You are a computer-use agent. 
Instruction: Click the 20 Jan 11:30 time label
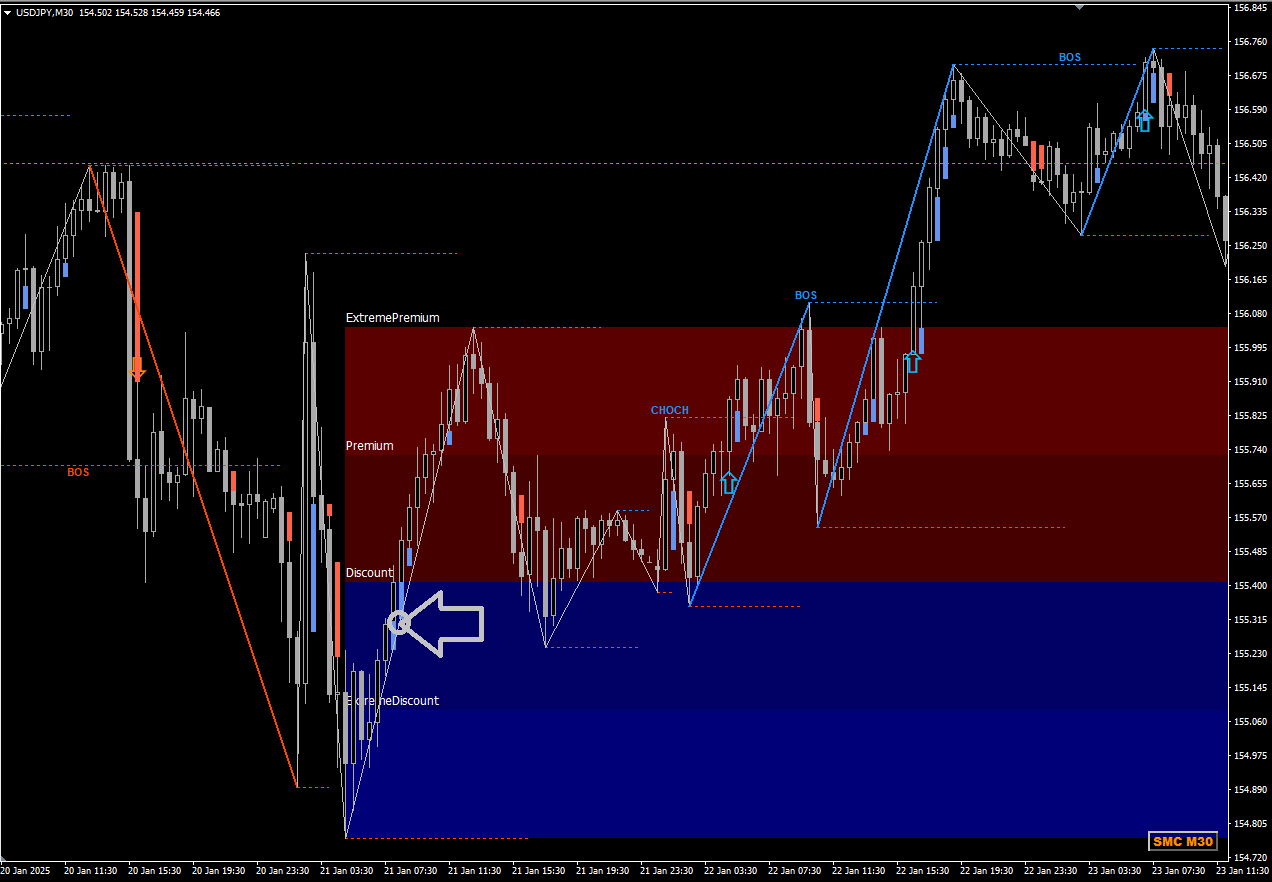tap(91, 871)
